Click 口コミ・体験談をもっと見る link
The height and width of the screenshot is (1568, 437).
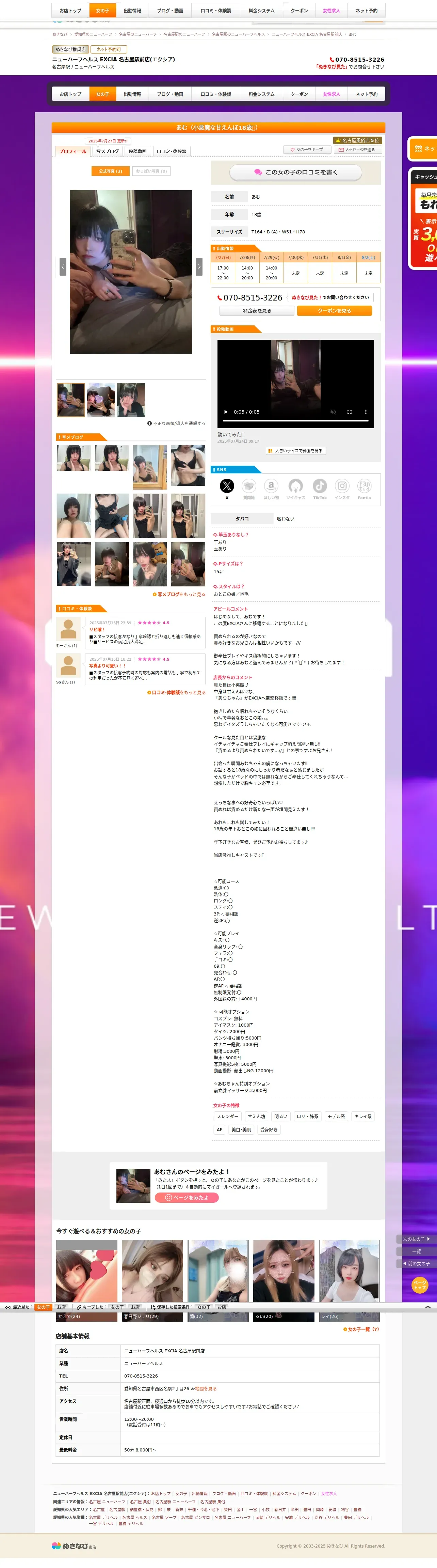click(x=176, y=693)
